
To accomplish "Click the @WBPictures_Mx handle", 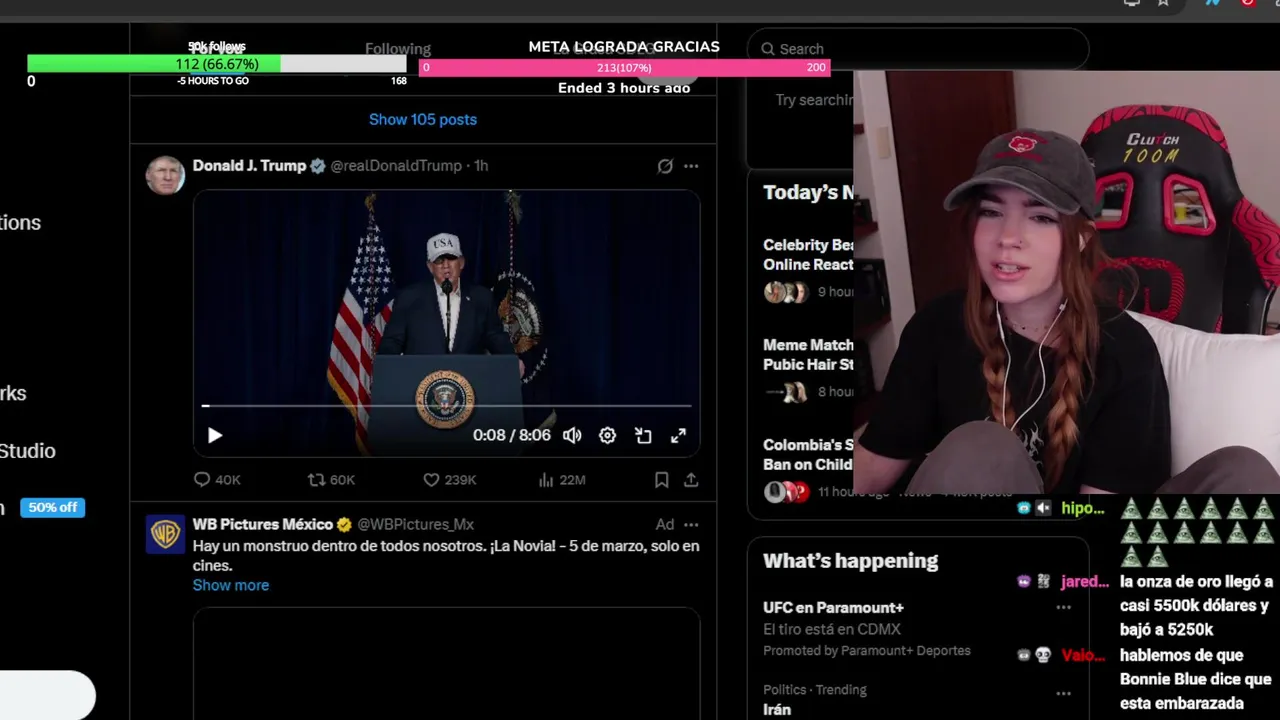I will click(x=415, y=524).
